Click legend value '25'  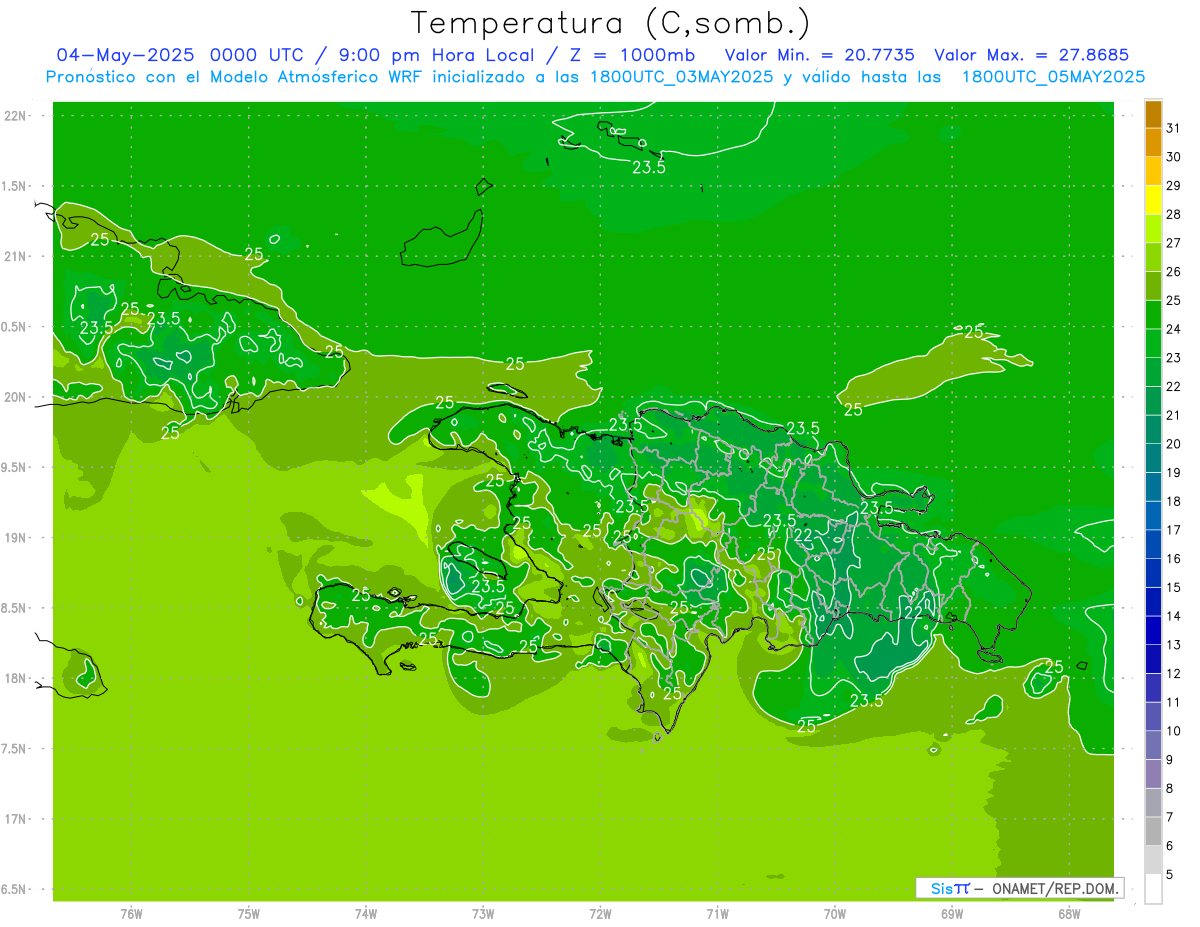(x=1173, y=300)
